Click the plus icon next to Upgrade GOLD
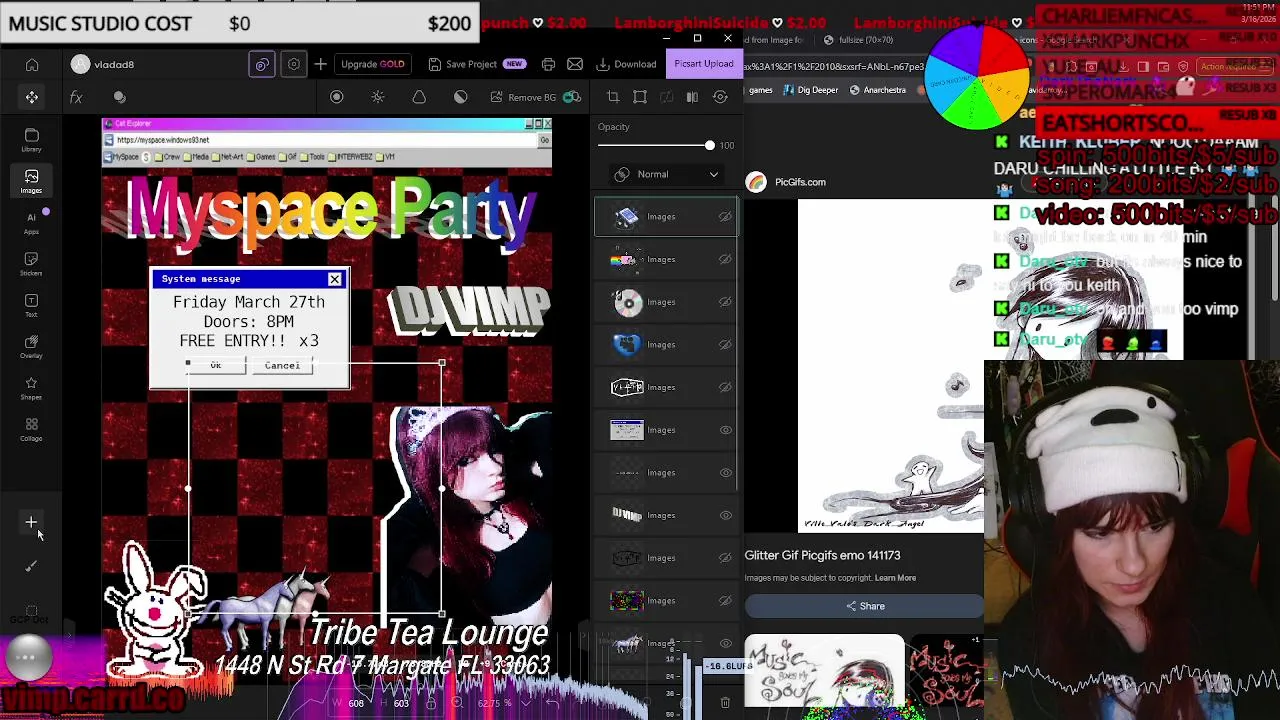This screenshot has width=1280, height=720. (x=321, y=64)
